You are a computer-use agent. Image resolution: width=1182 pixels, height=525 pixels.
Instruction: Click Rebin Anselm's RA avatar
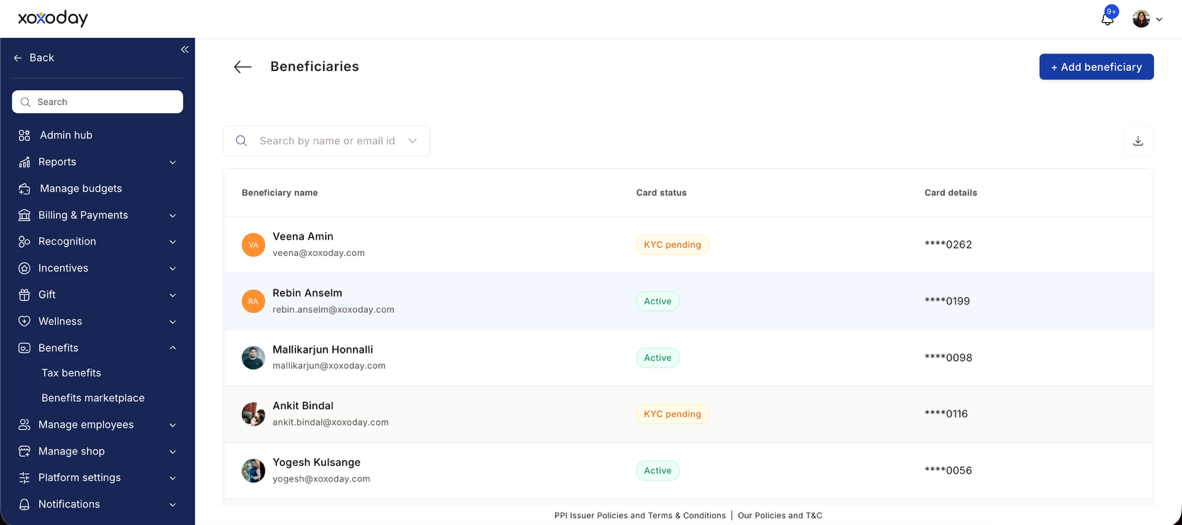253,301
